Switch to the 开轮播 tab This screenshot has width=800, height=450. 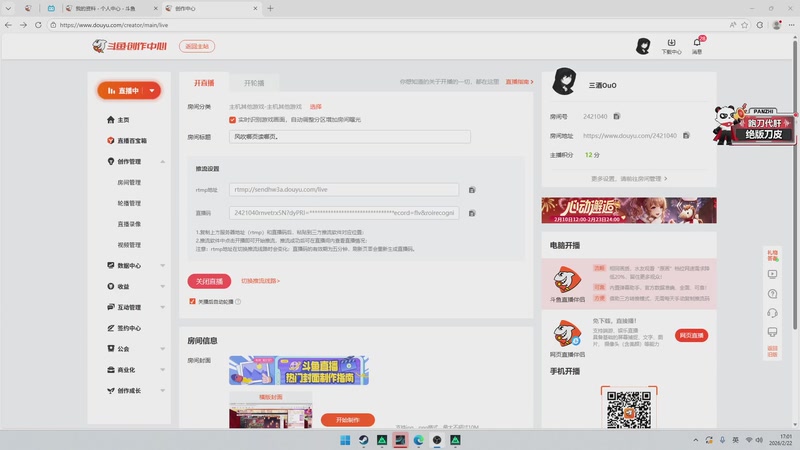click(254, 83)
